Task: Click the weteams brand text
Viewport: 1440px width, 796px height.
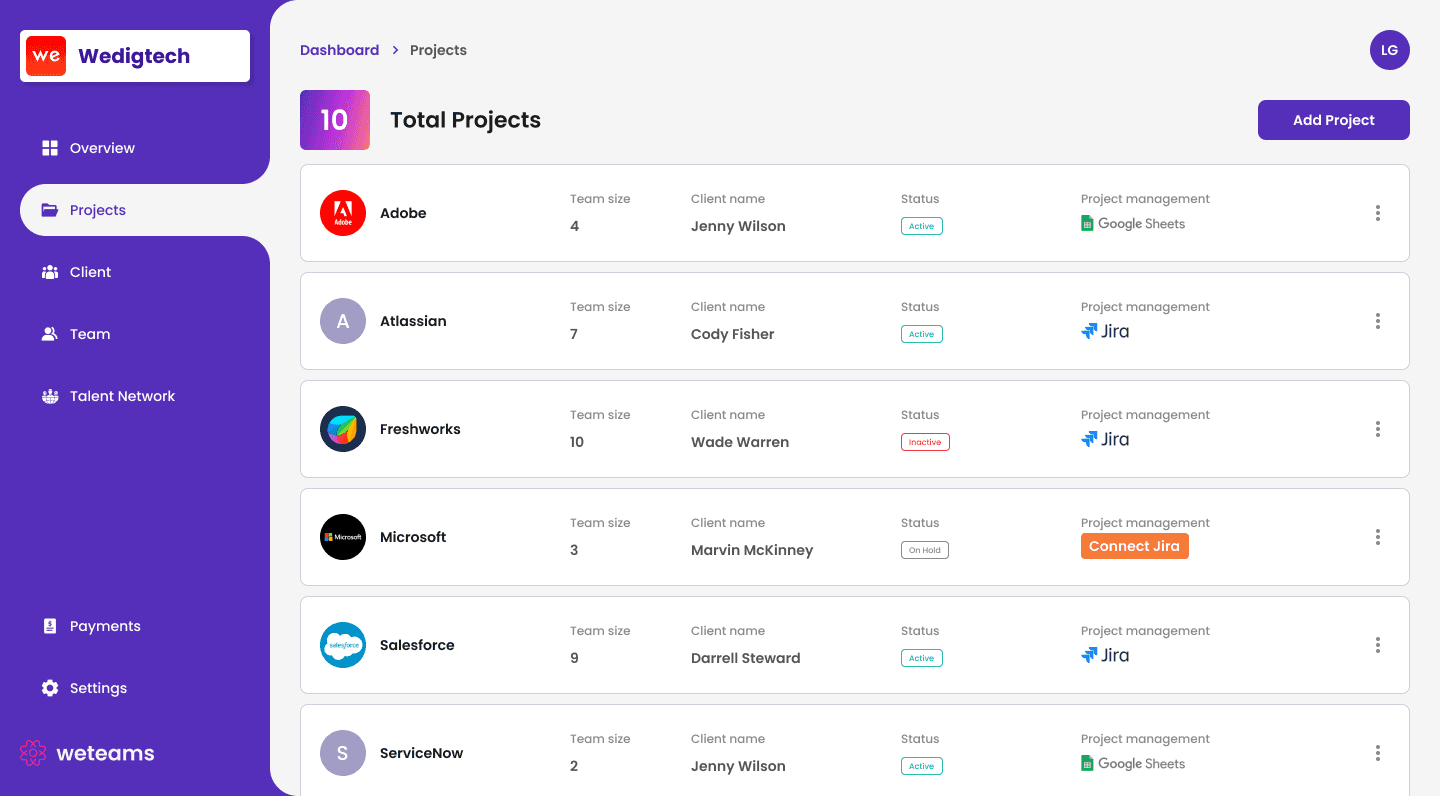Action: pyautogui.click(x=106, y=753)
